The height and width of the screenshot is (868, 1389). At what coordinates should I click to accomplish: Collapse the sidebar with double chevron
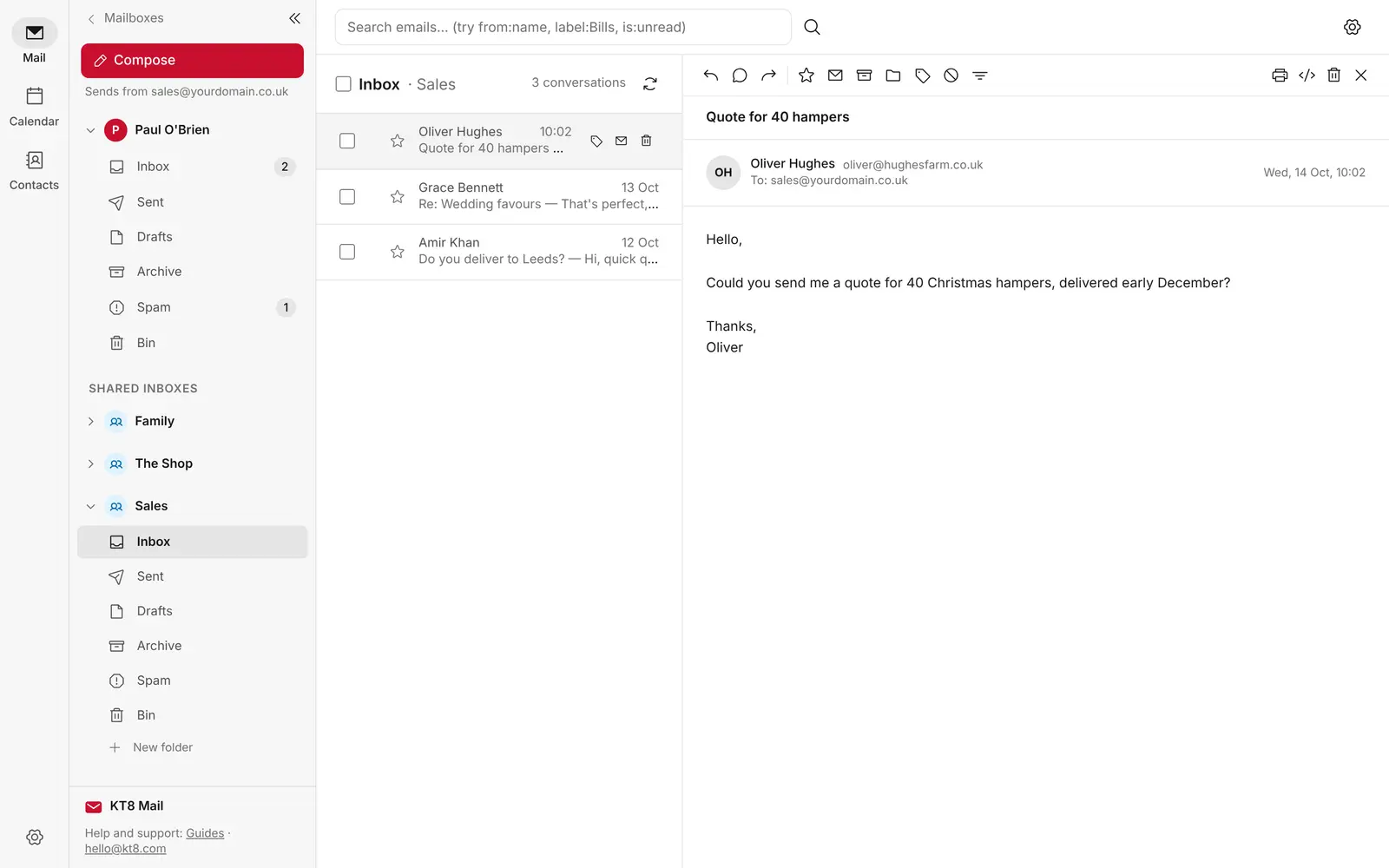(x=295, y=18)
